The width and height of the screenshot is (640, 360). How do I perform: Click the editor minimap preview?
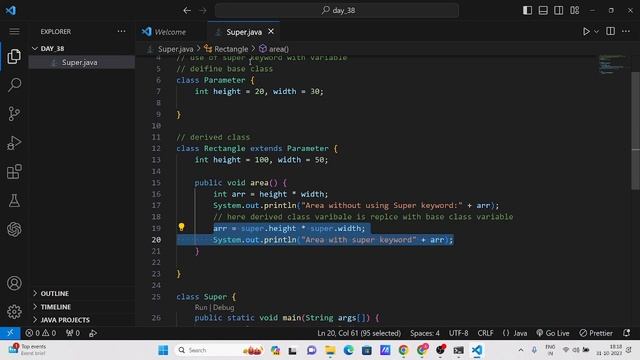(x=611, y=64)
